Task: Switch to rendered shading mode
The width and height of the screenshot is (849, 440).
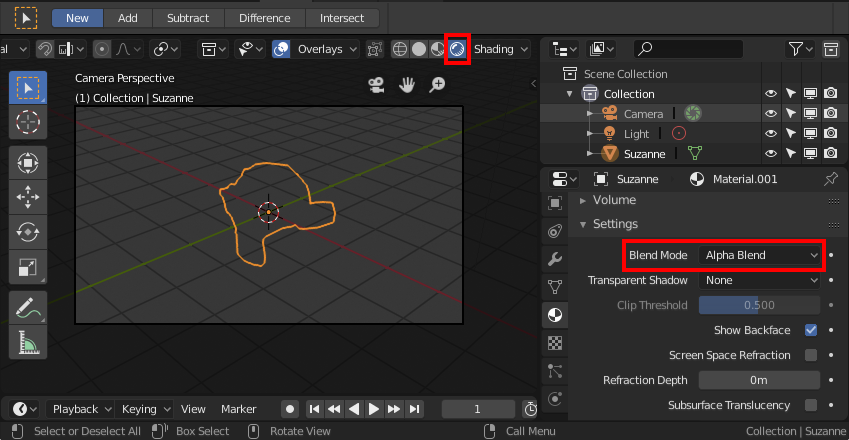Action: click(457, 49)
